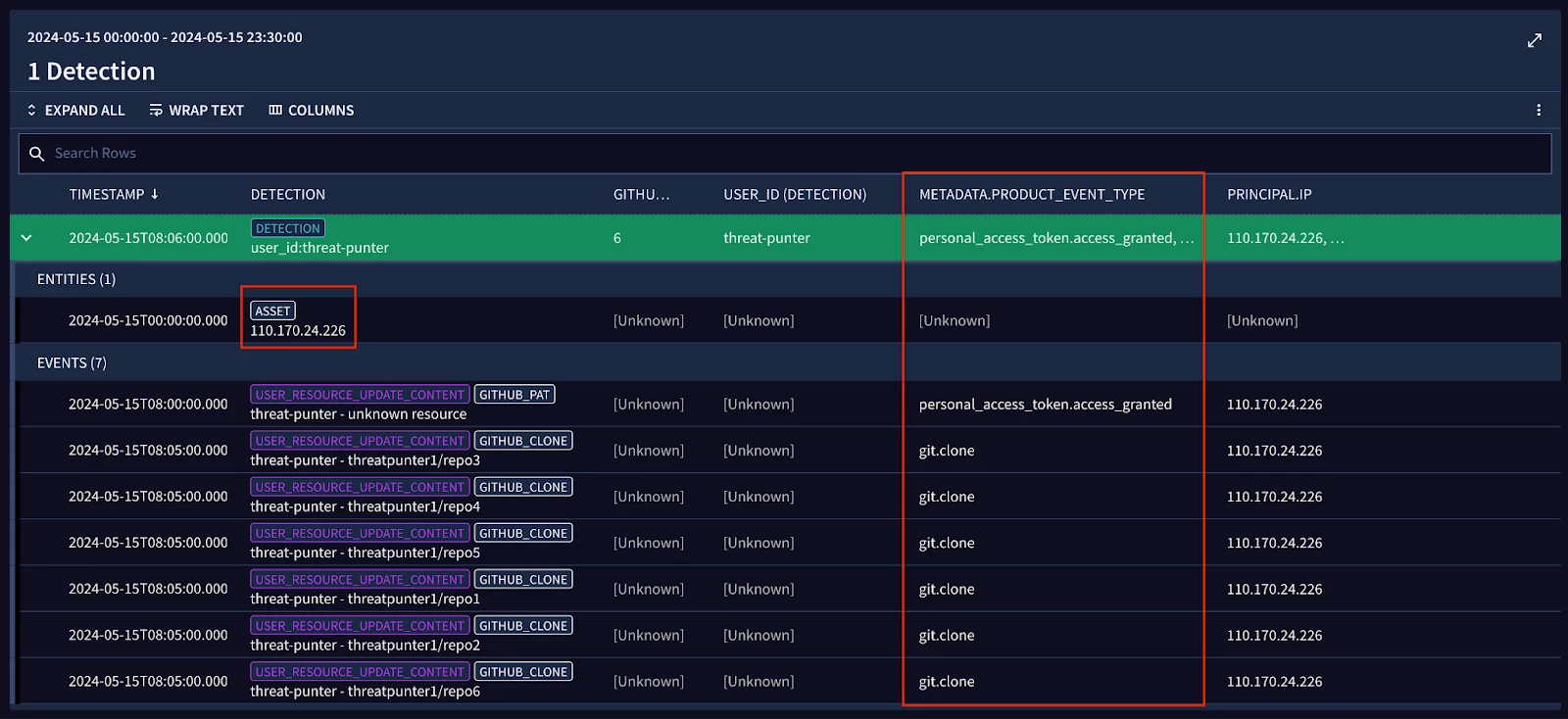Click GITHUB_CLONE tag for repo1 event
This screenshot has width=1568, height=719.
(x=523, y=579)
